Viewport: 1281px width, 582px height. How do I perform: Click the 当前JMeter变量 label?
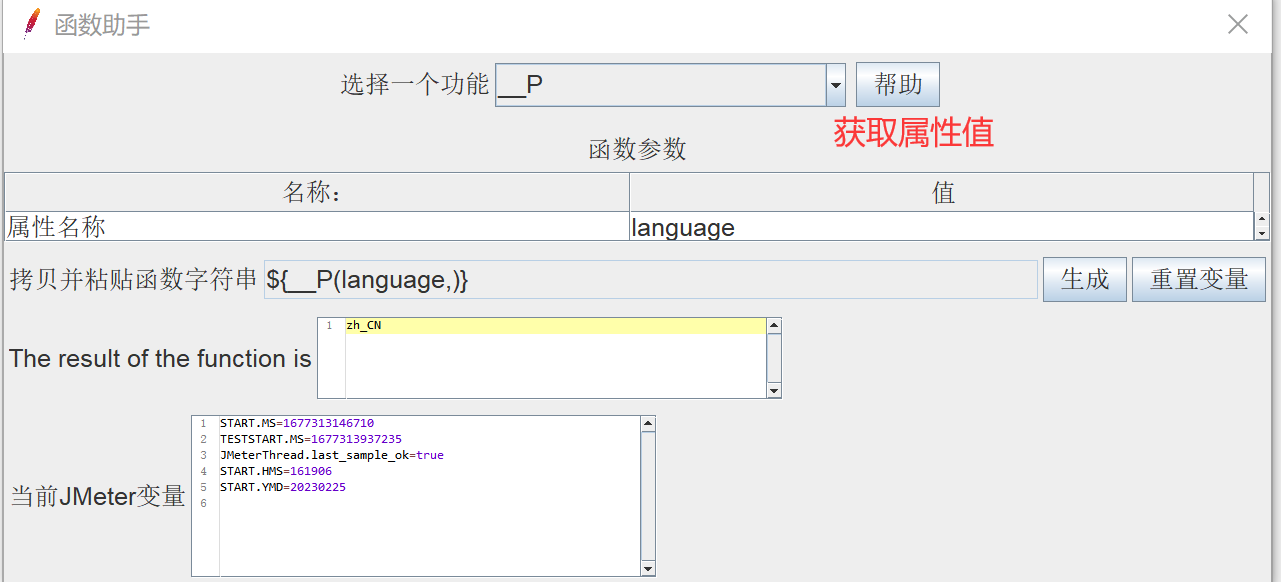(x=98, y=496)
